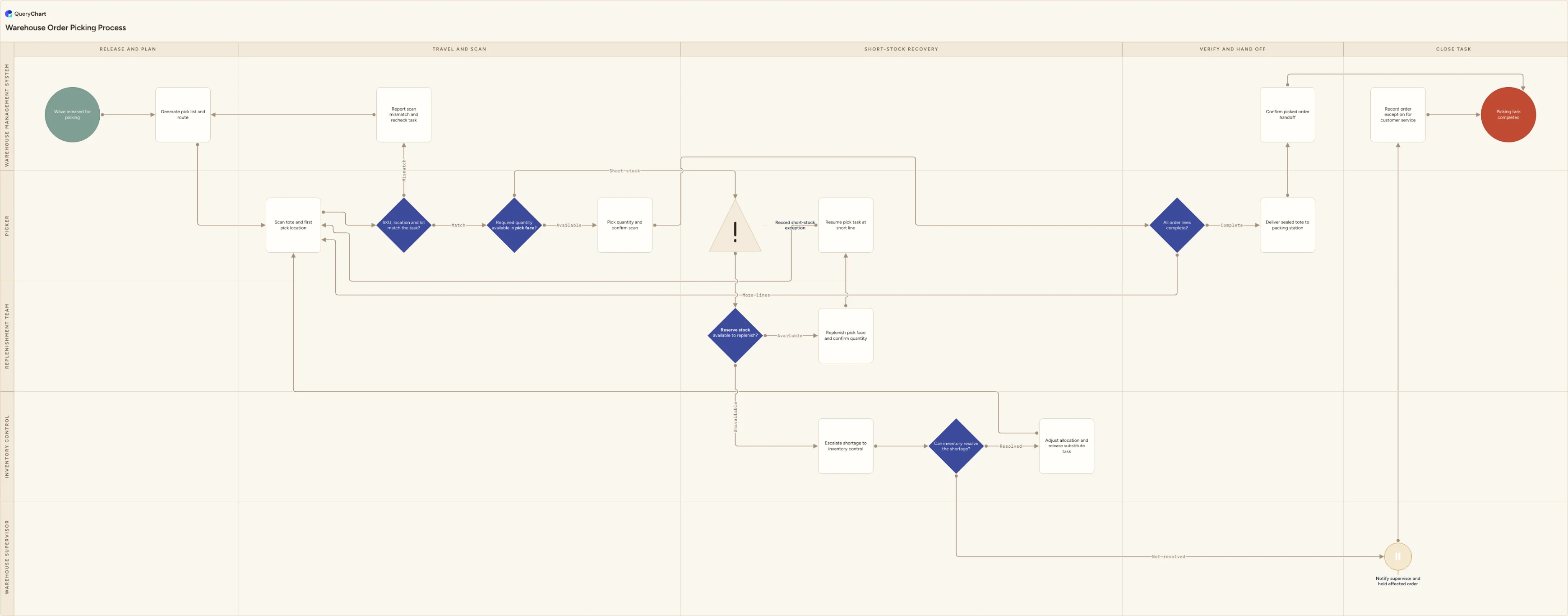Click the Warehouse Order Picking Process title

pyautogui.click(x=66, y=28)
